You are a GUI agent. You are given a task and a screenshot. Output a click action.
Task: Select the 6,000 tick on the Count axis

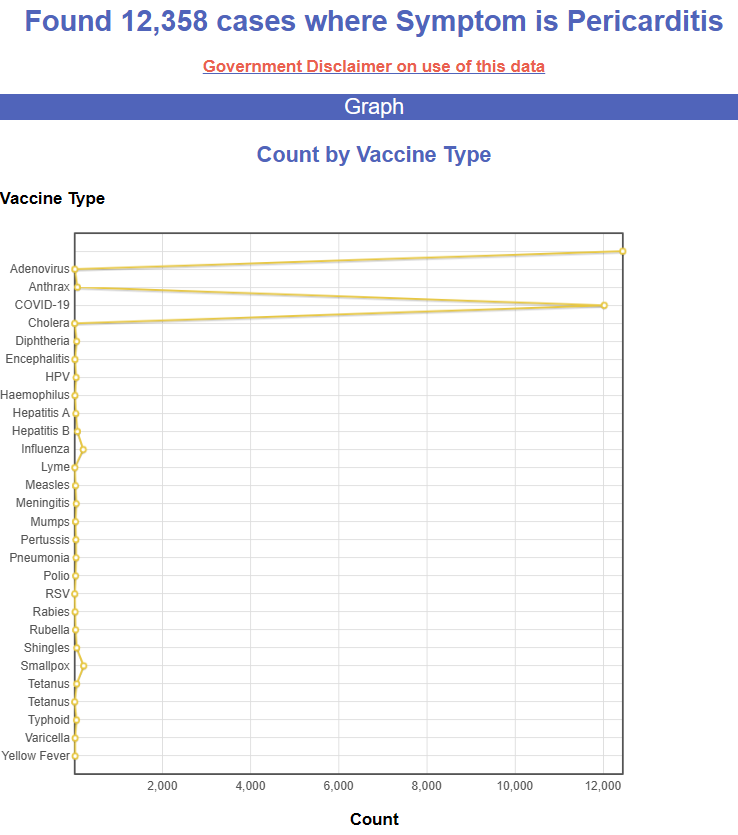click(339, 786)
